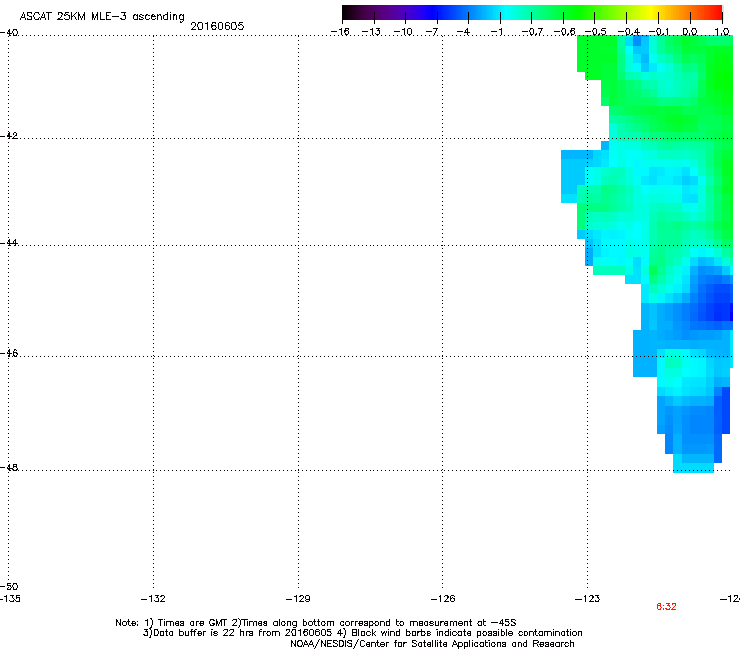Click the -16 label on the color scale
The height and width of the screenshot is (650, 740).
[340, 32]
